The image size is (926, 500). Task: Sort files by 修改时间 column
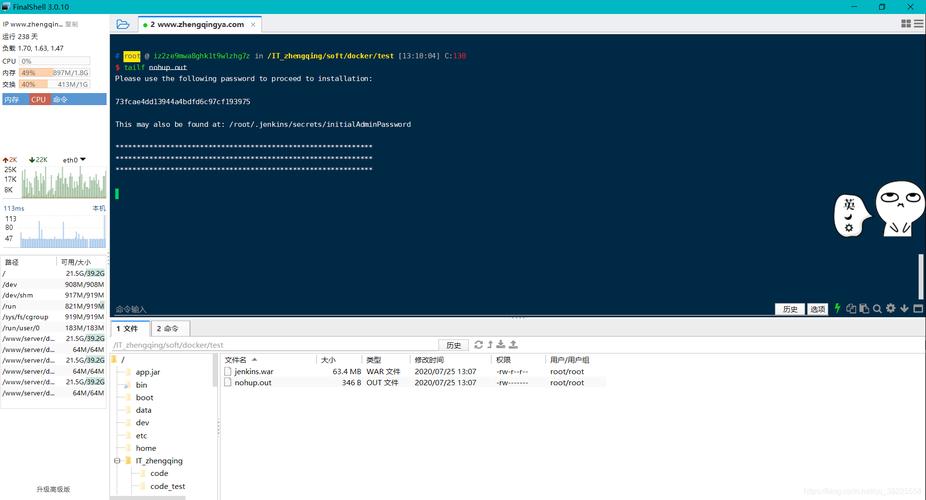tap(451, 360)
